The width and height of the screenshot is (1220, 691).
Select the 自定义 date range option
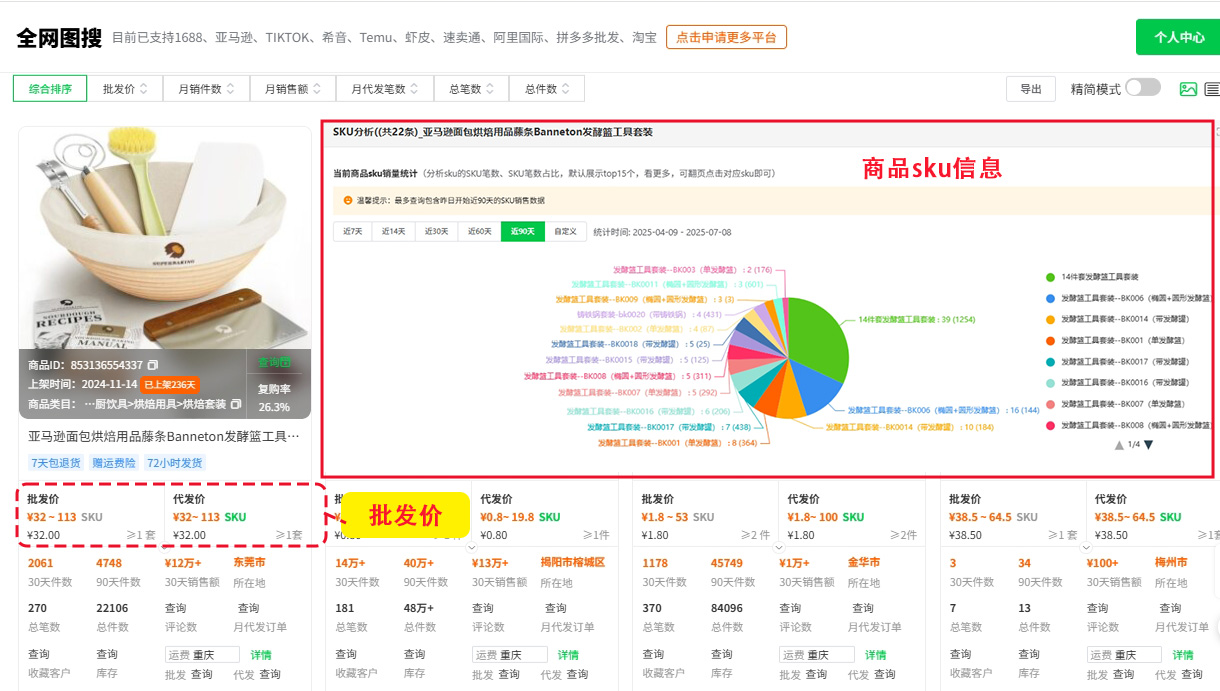[x=565, y=232]
